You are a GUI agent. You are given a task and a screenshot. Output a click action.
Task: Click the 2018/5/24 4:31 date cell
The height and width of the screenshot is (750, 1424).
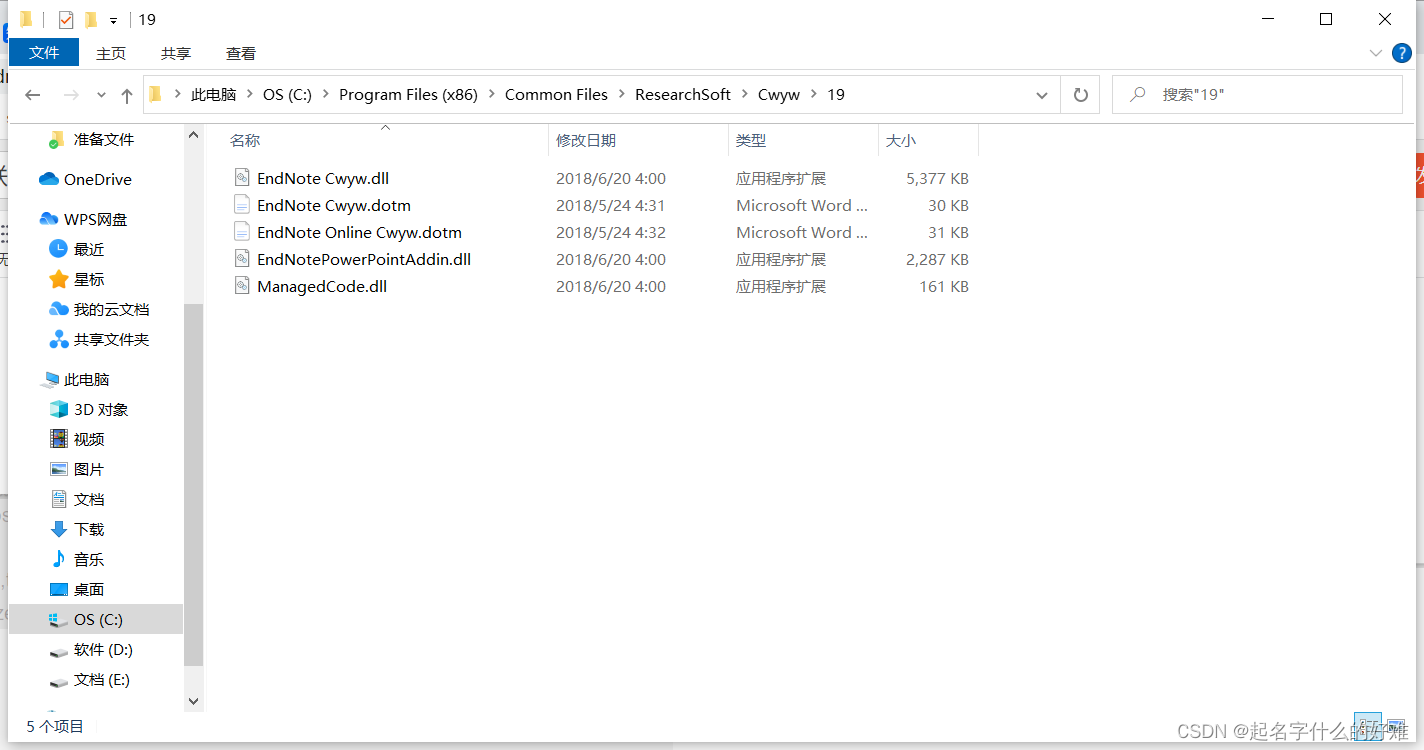tap(611, 206)
